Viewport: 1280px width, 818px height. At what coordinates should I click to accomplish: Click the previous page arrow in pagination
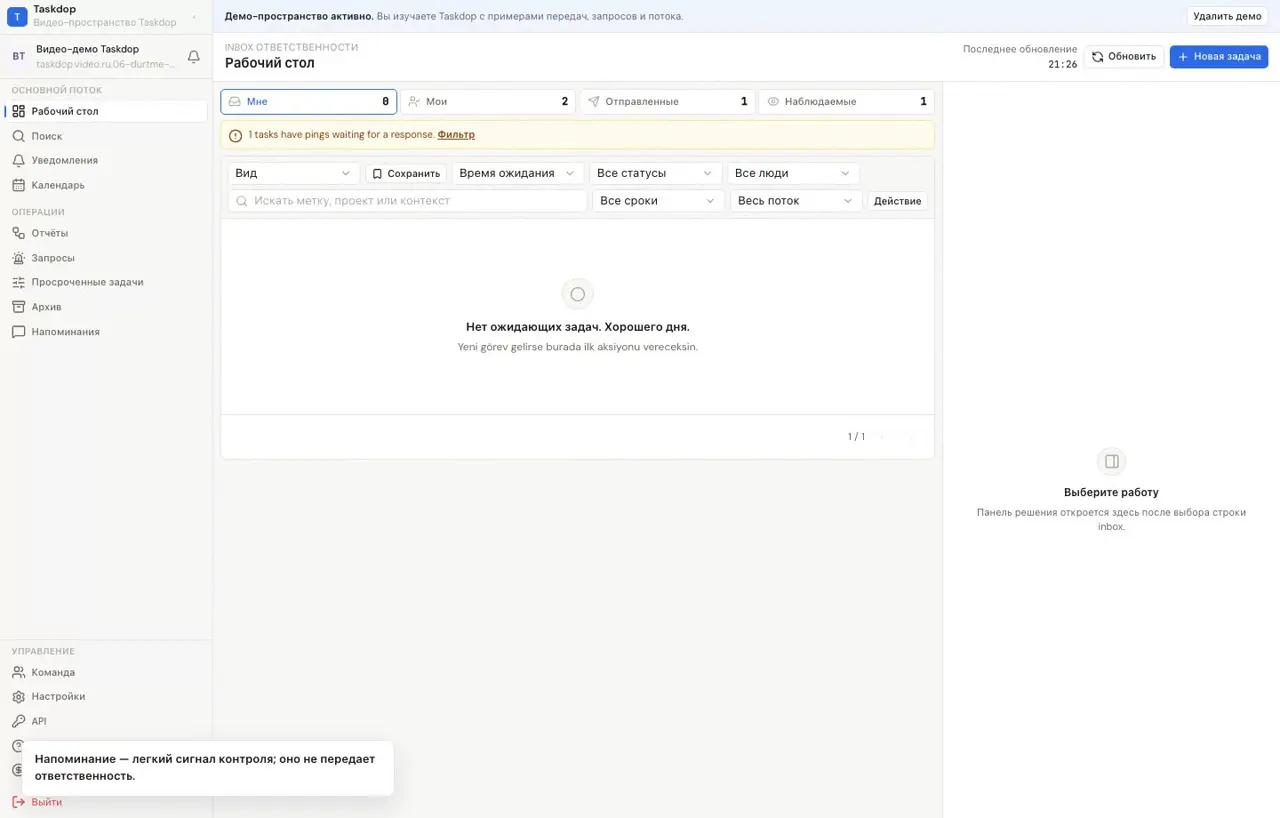(882, 437)
